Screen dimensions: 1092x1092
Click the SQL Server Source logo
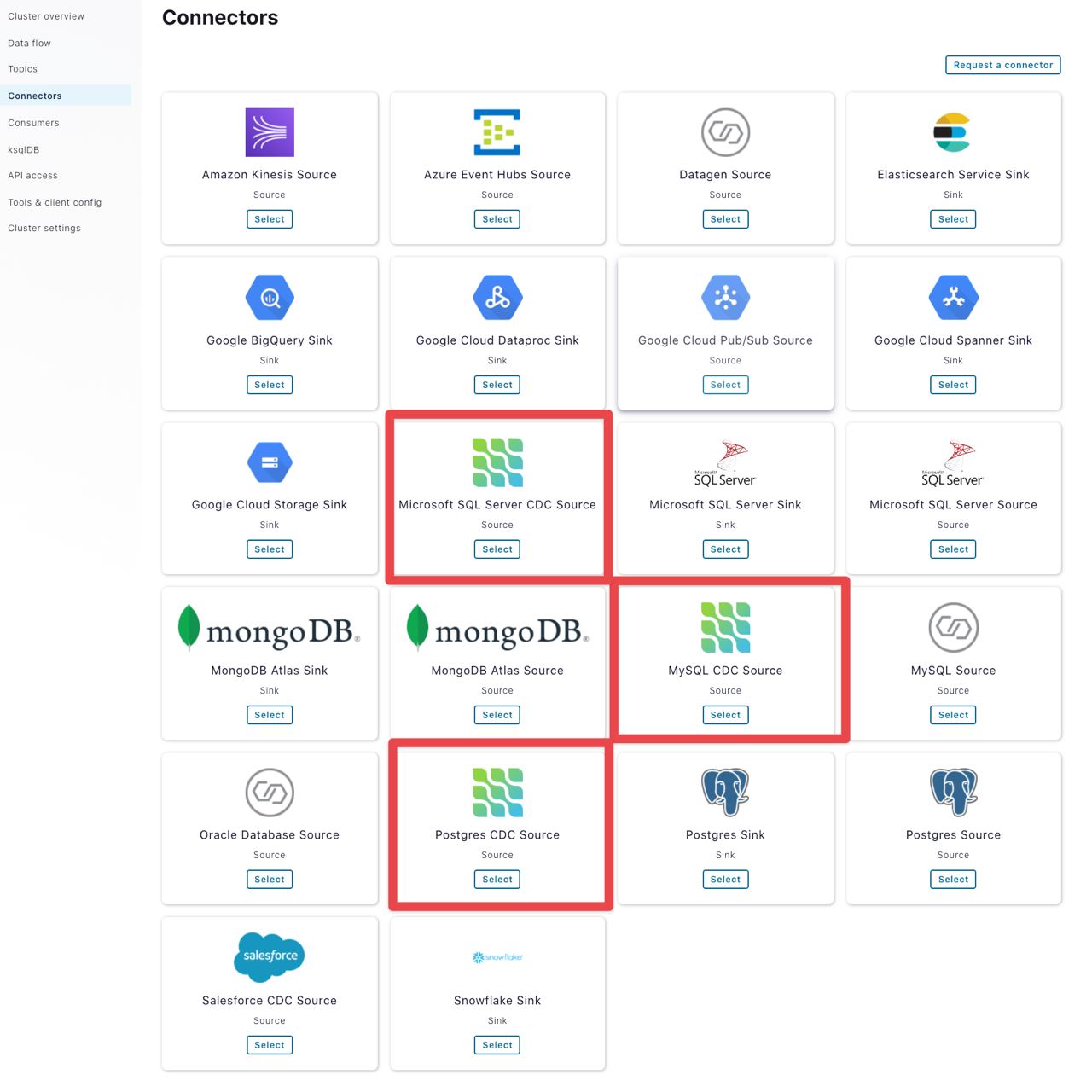click(x=953, y=463)
